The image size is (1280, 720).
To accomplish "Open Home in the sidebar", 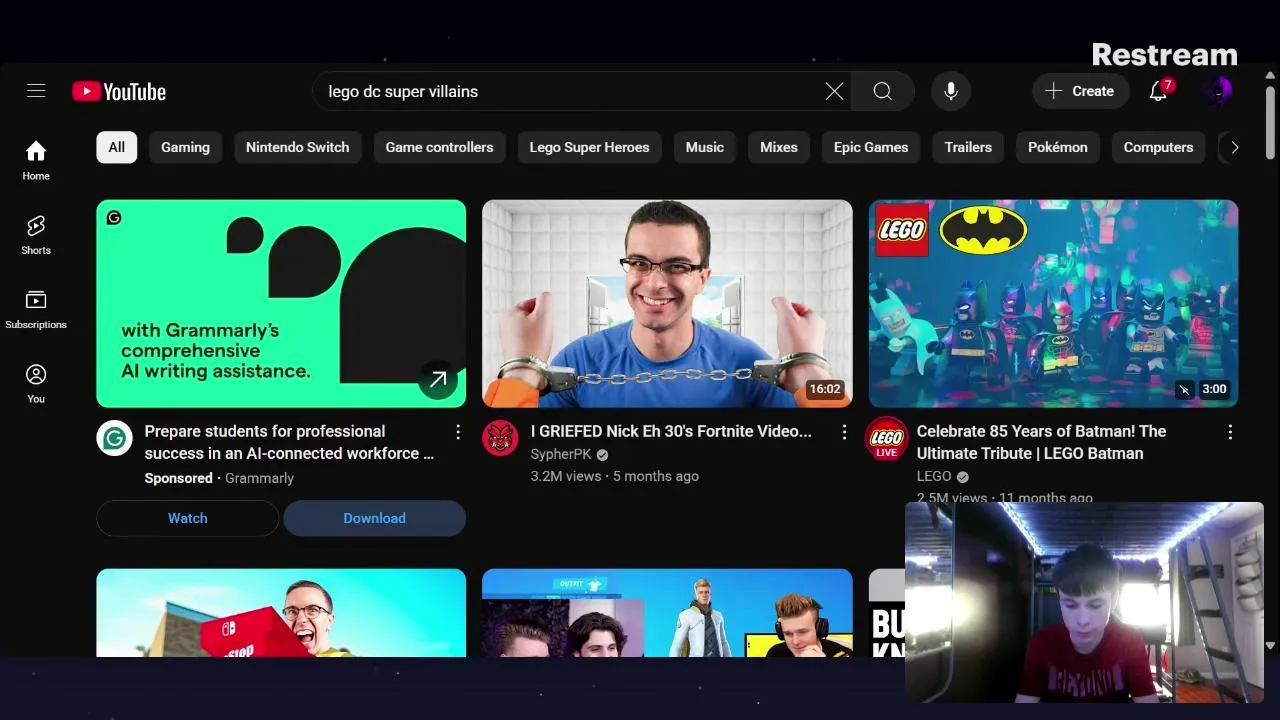I will (36, 160).
